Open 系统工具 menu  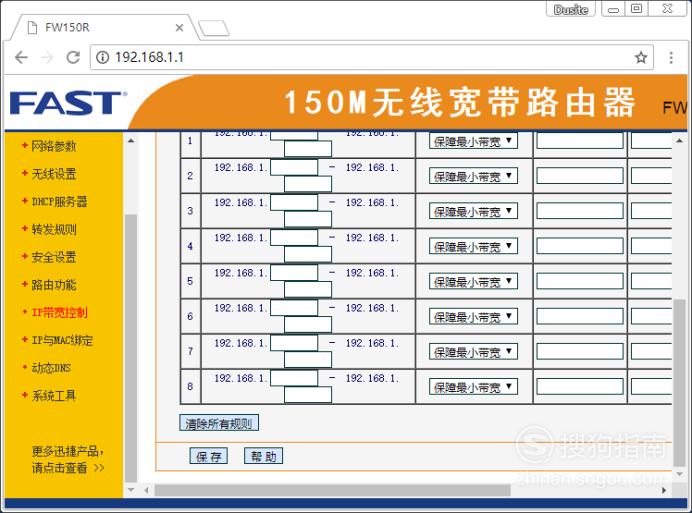point(53,396)
